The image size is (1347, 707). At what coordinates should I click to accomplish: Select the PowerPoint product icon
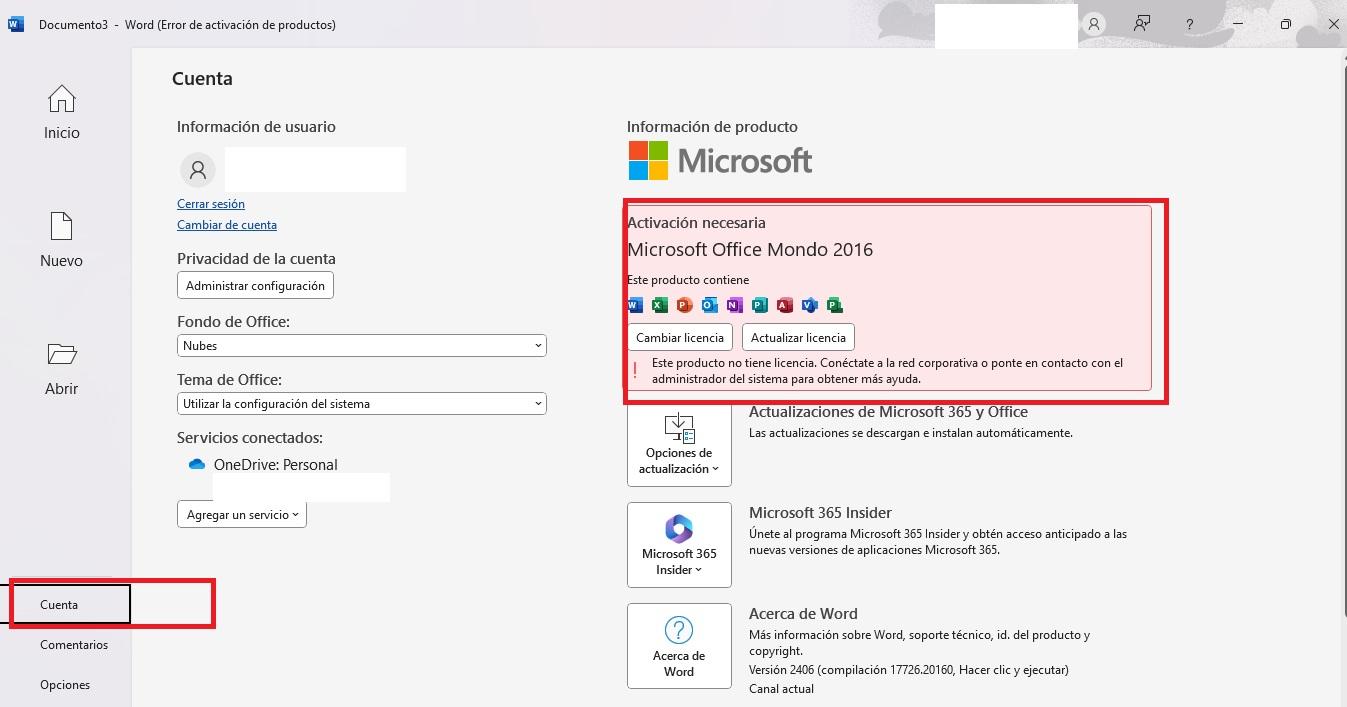tap(683, 305)
